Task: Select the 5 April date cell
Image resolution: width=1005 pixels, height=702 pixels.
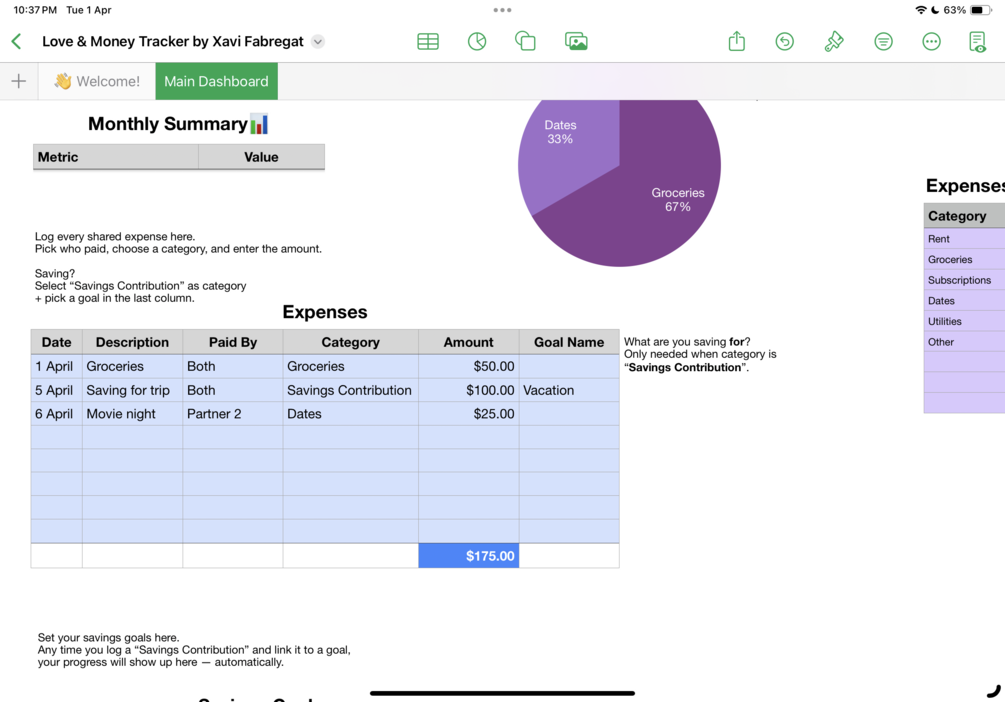Action: click(x=56, y=390)
